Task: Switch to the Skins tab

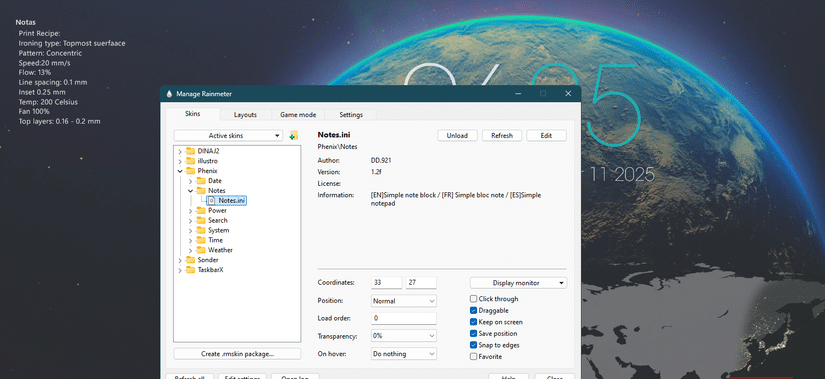Action: pyautogui.click(x=193, y=114)
